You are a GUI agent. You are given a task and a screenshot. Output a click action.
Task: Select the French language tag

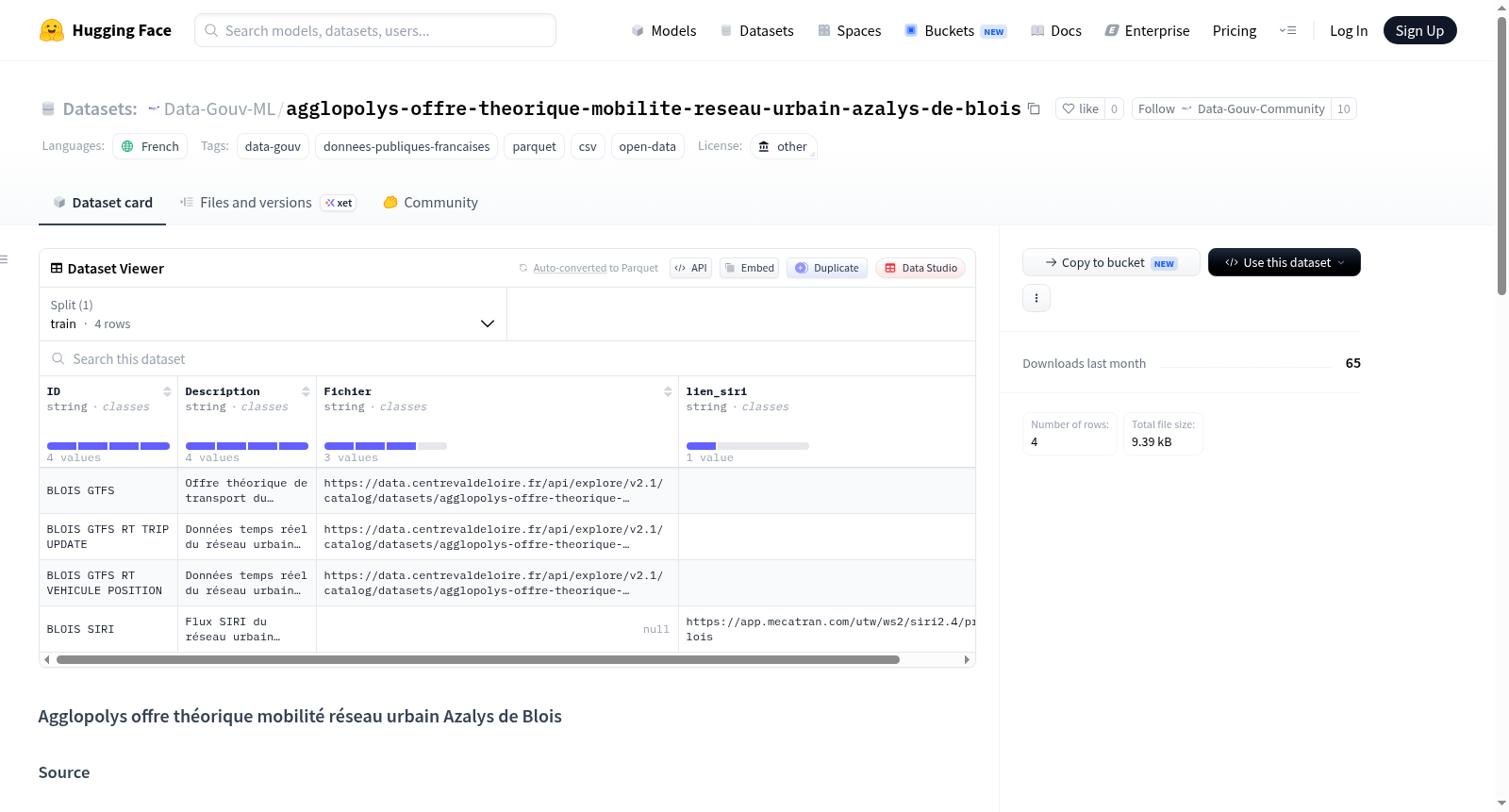[x=150, y=146]
